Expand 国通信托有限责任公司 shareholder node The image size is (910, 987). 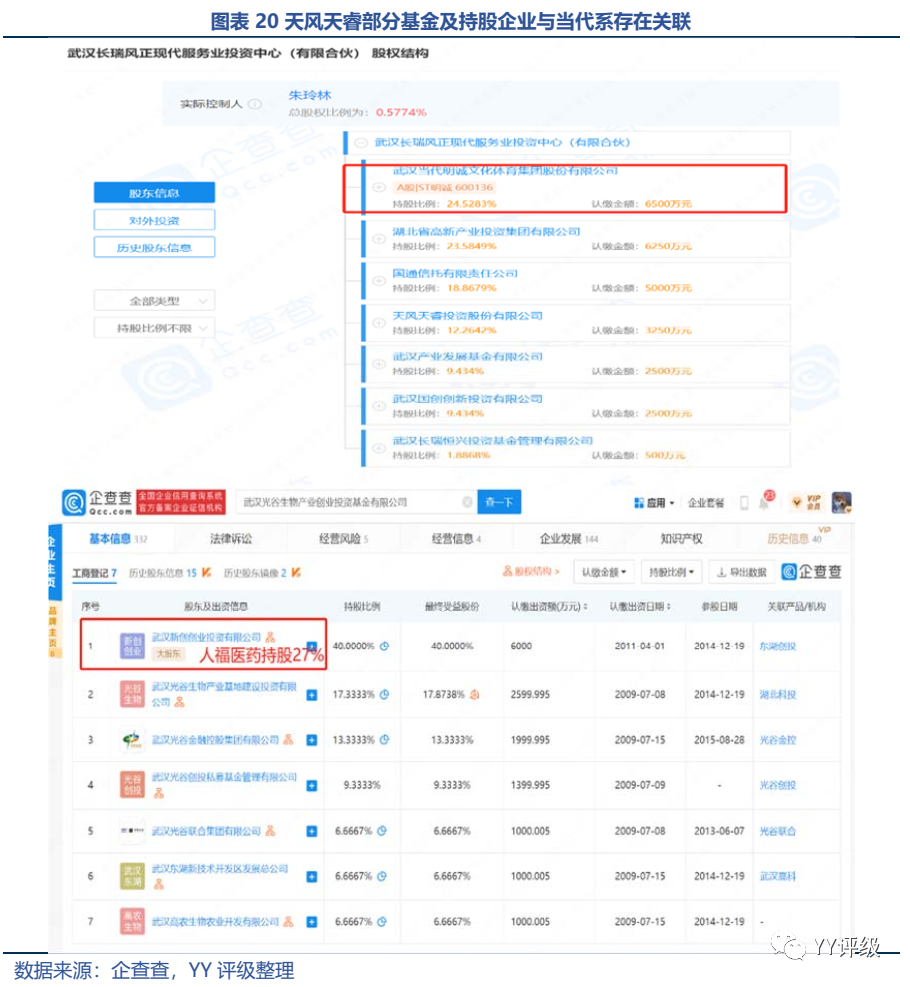[379, 281]
